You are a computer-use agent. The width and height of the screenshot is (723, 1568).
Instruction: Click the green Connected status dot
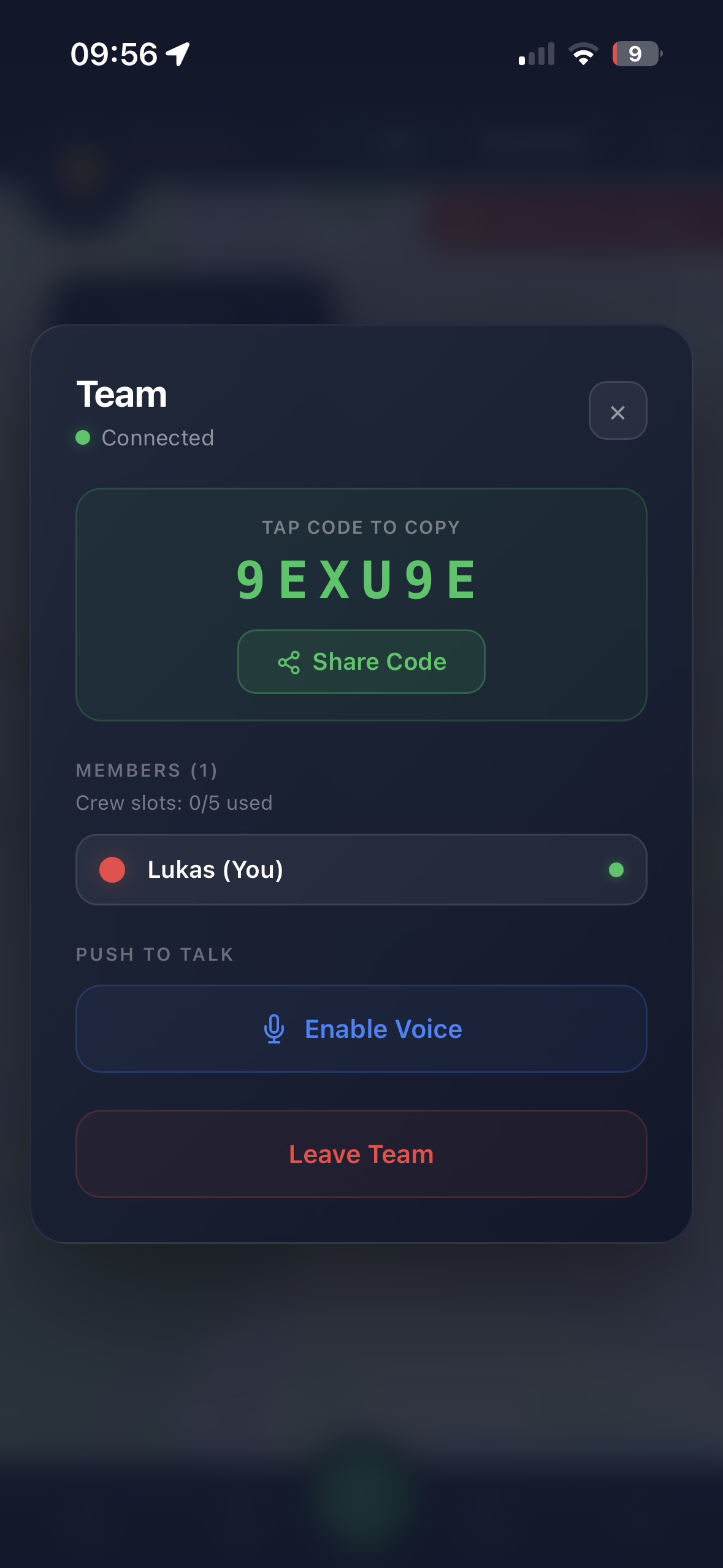pos(83,437)
